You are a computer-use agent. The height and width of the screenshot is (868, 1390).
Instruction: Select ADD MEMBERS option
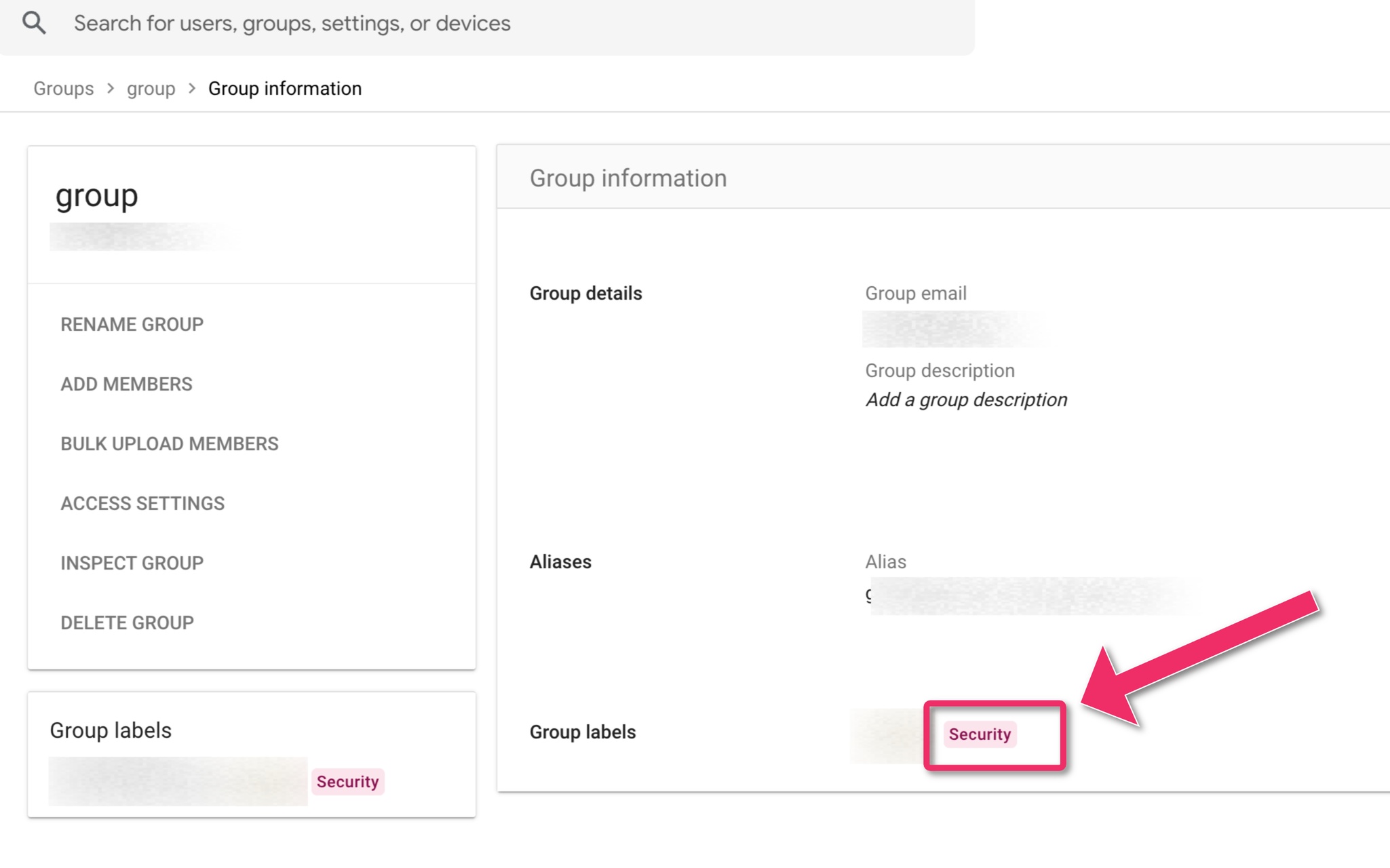click(126, 384)
